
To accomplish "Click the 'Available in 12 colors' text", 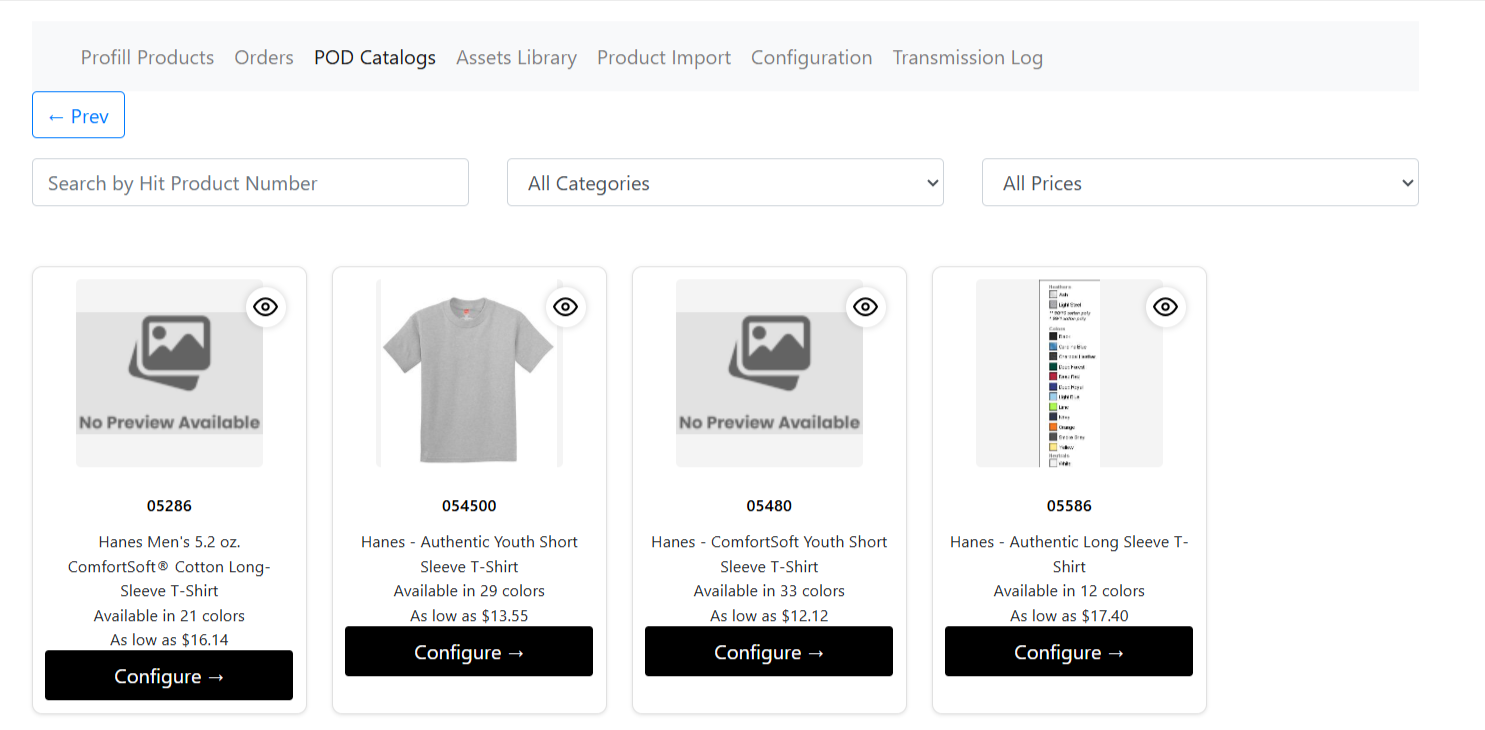I will pos(1069,591).
